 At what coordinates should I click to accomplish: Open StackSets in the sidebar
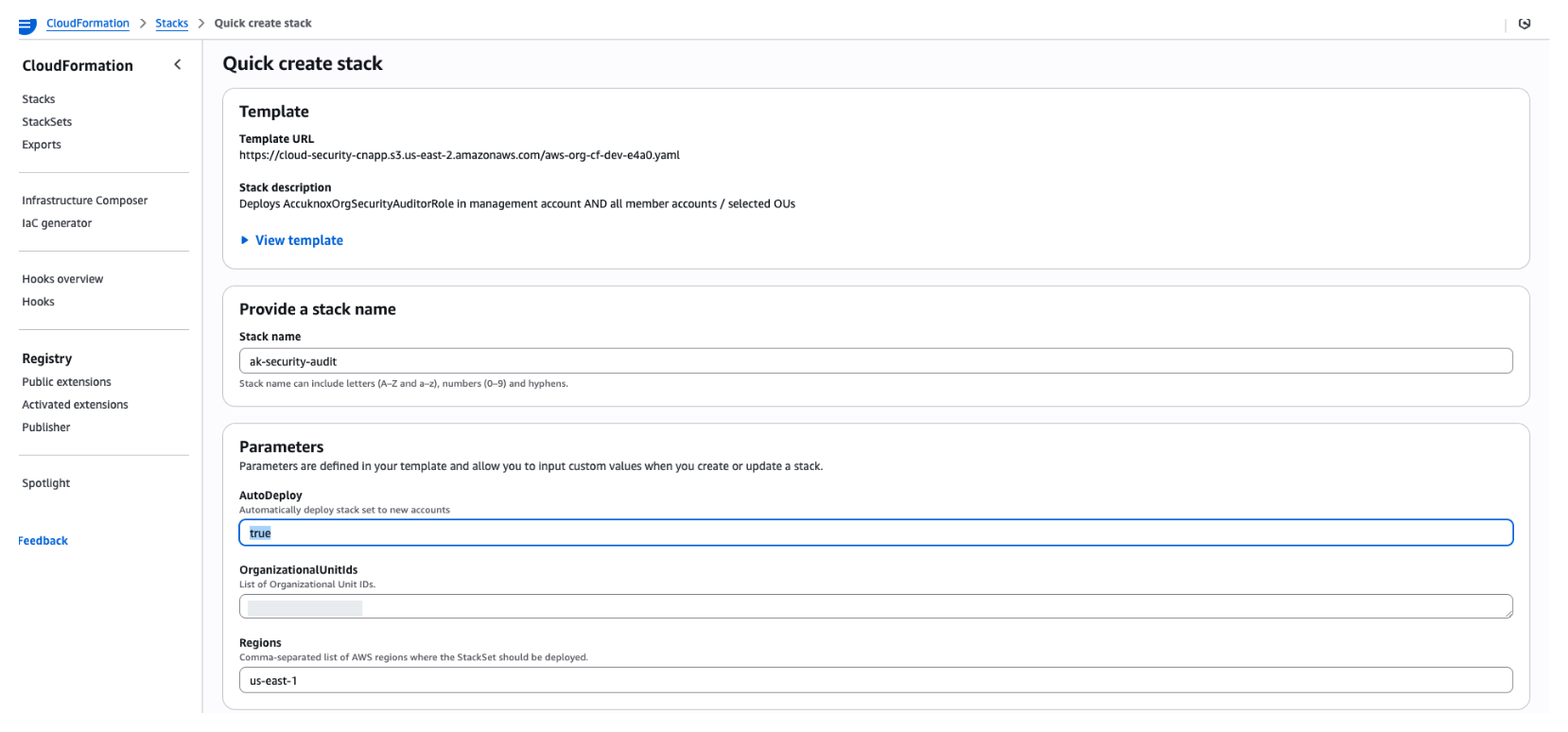[47, 122]
